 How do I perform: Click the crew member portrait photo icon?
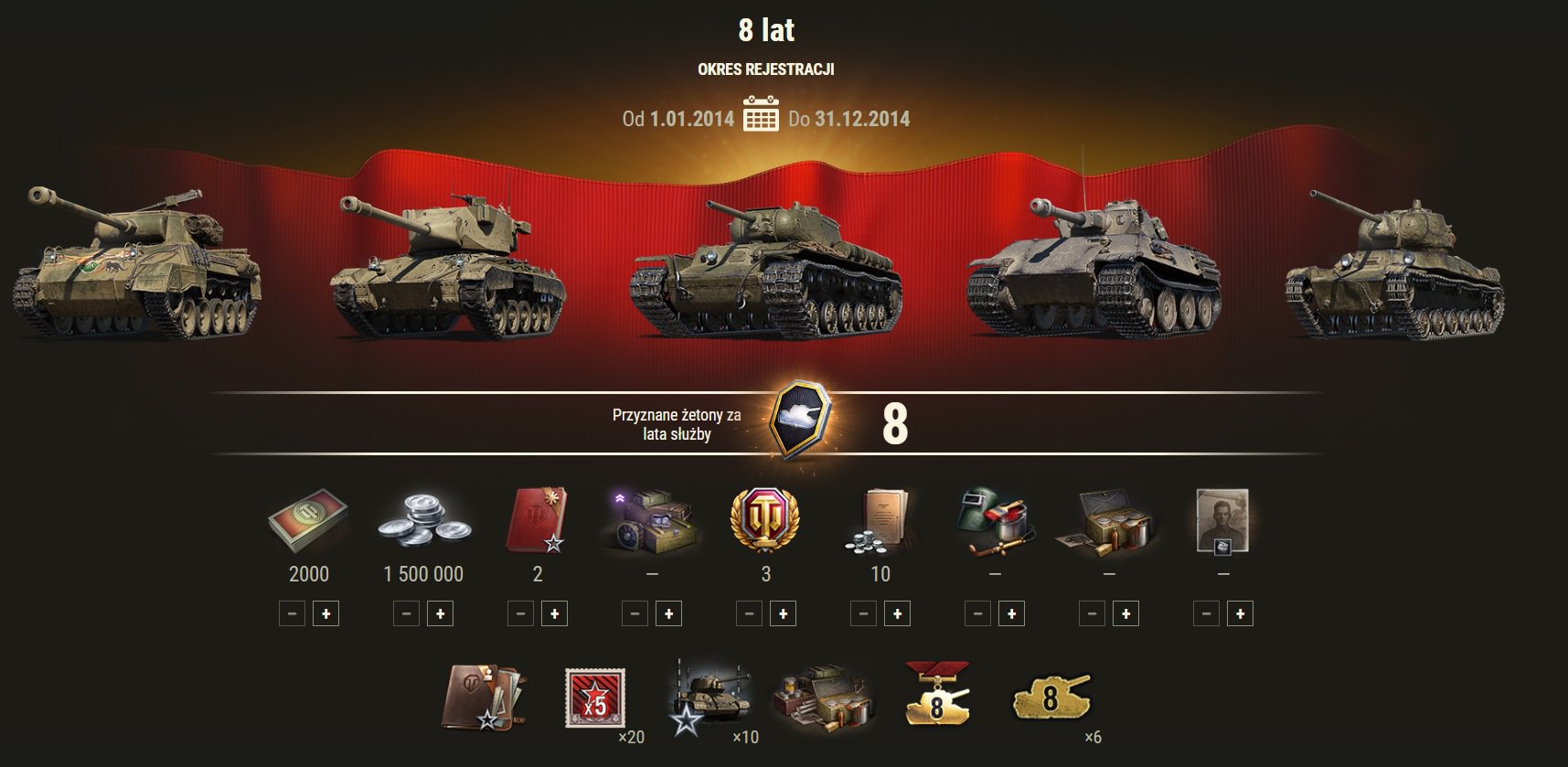click(1222, 521)
